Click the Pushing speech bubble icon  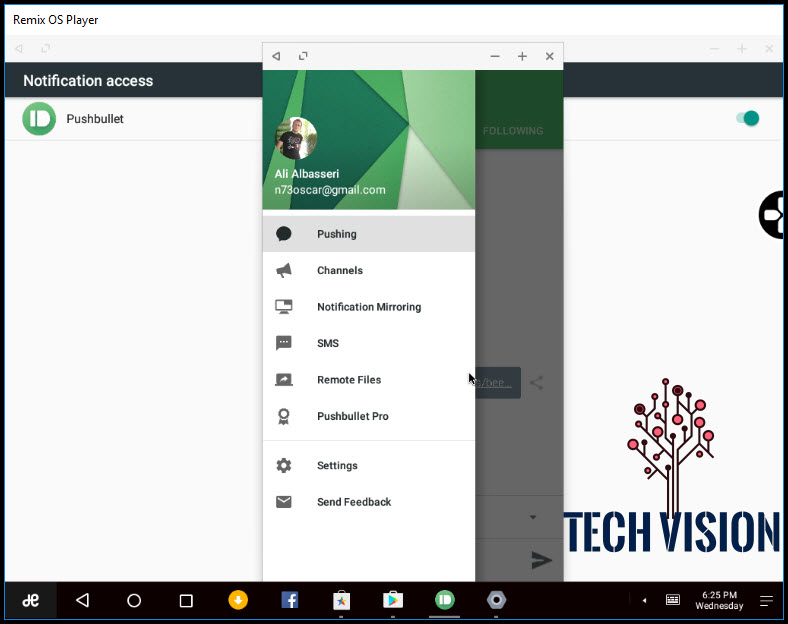[283, 234]
